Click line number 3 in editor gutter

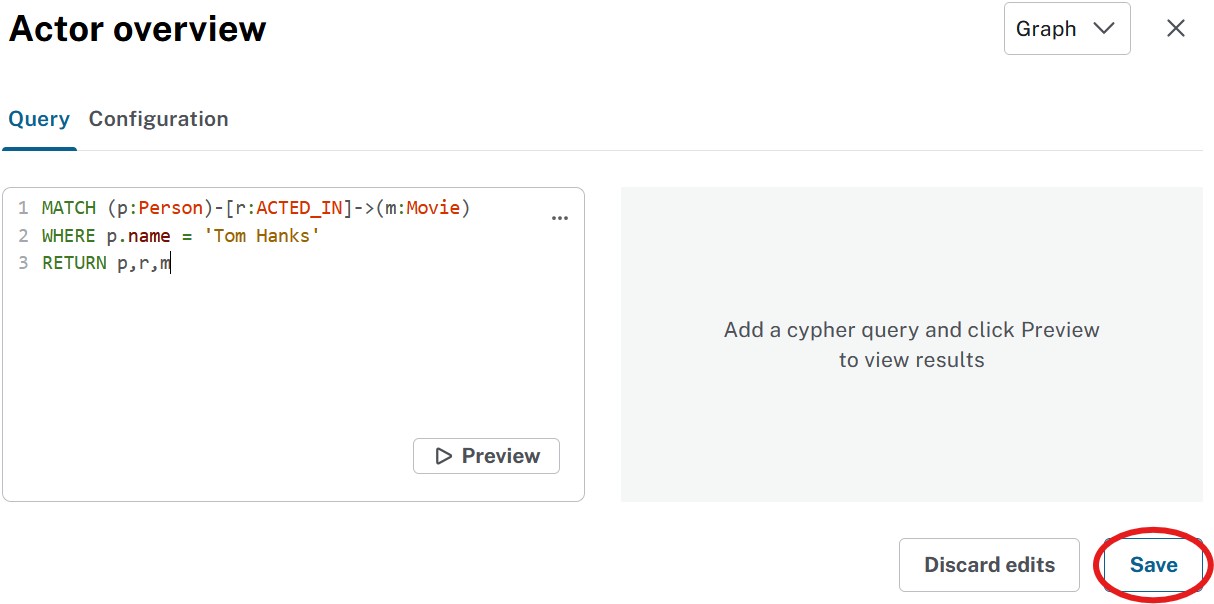pos(23,263)
